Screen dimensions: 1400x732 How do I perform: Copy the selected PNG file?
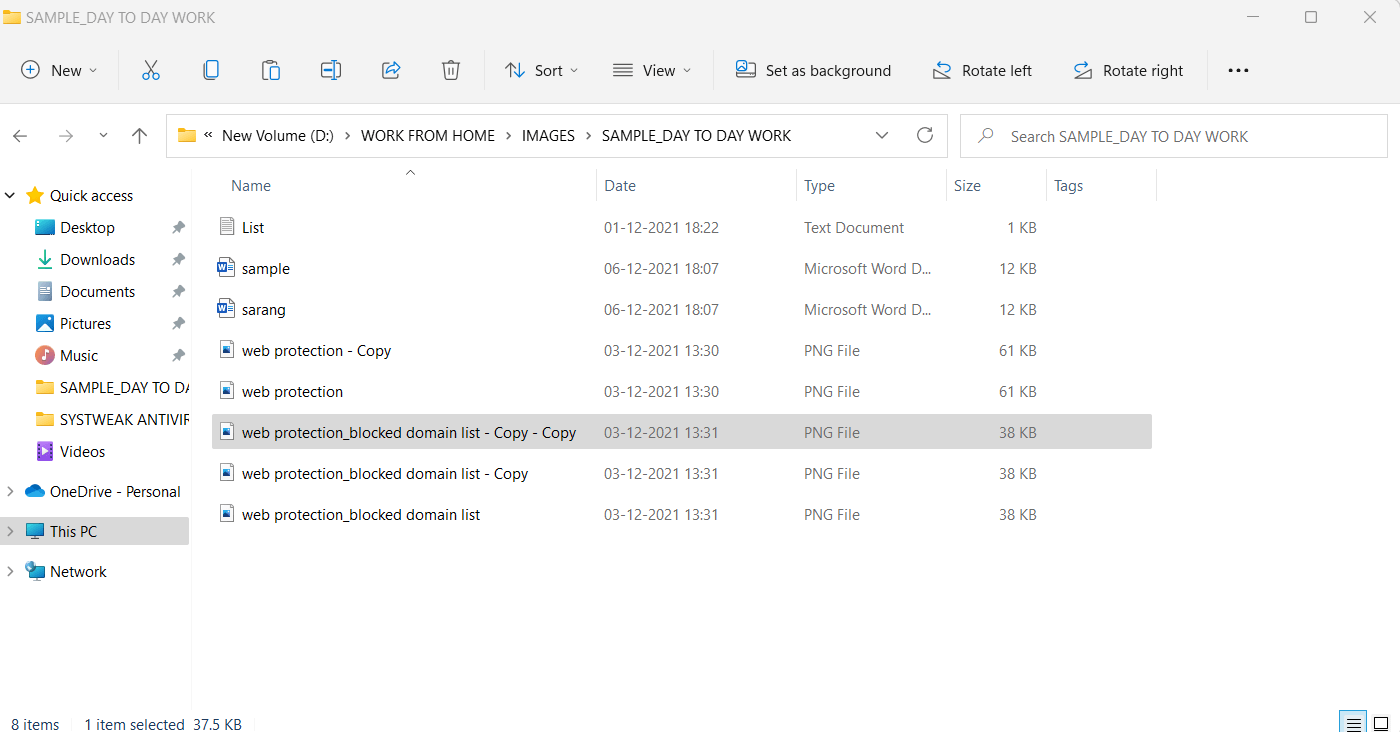211,70
